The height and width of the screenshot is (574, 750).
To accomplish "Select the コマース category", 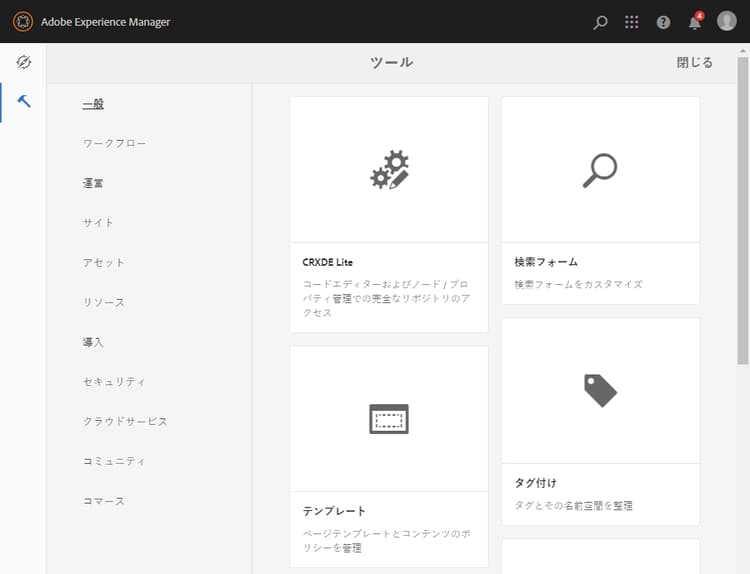I will tap(103, 501).
